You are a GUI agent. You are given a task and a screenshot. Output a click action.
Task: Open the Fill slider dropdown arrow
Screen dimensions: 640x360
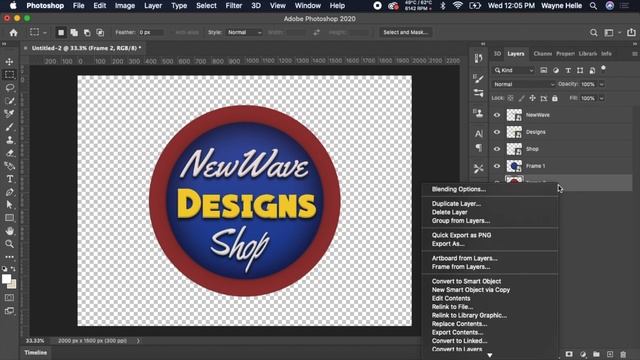pyautogui.click(x=602, y=98)
